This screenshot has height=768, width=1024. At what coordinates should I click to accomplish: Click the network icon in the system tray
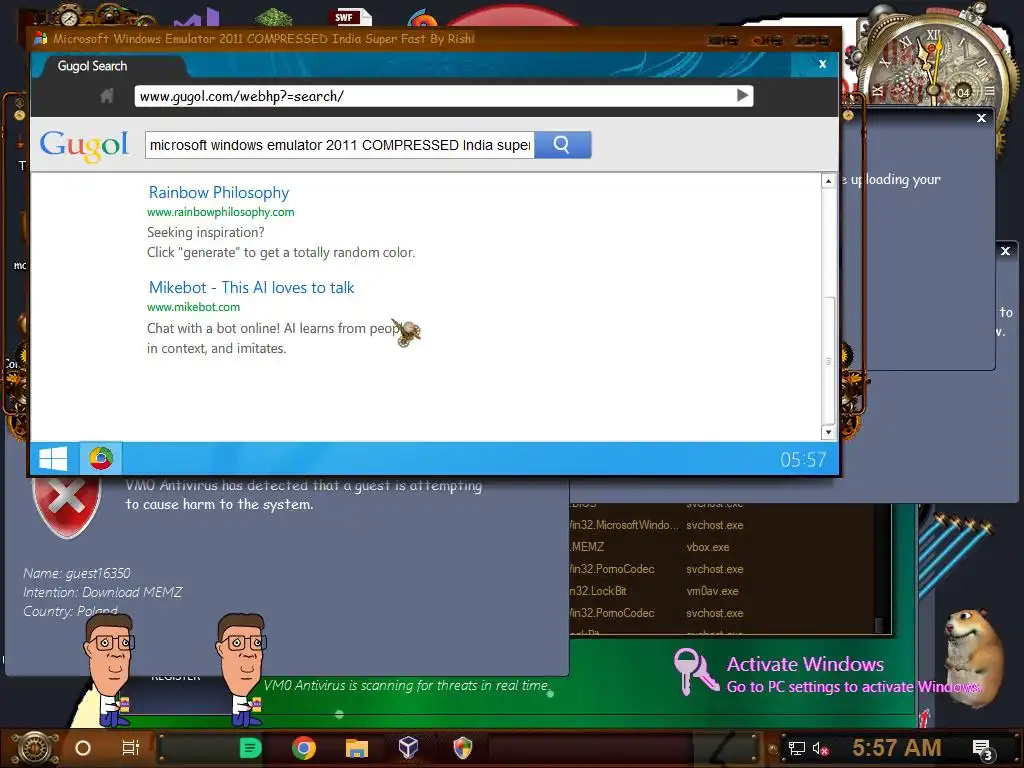click(x=796, y=748)
